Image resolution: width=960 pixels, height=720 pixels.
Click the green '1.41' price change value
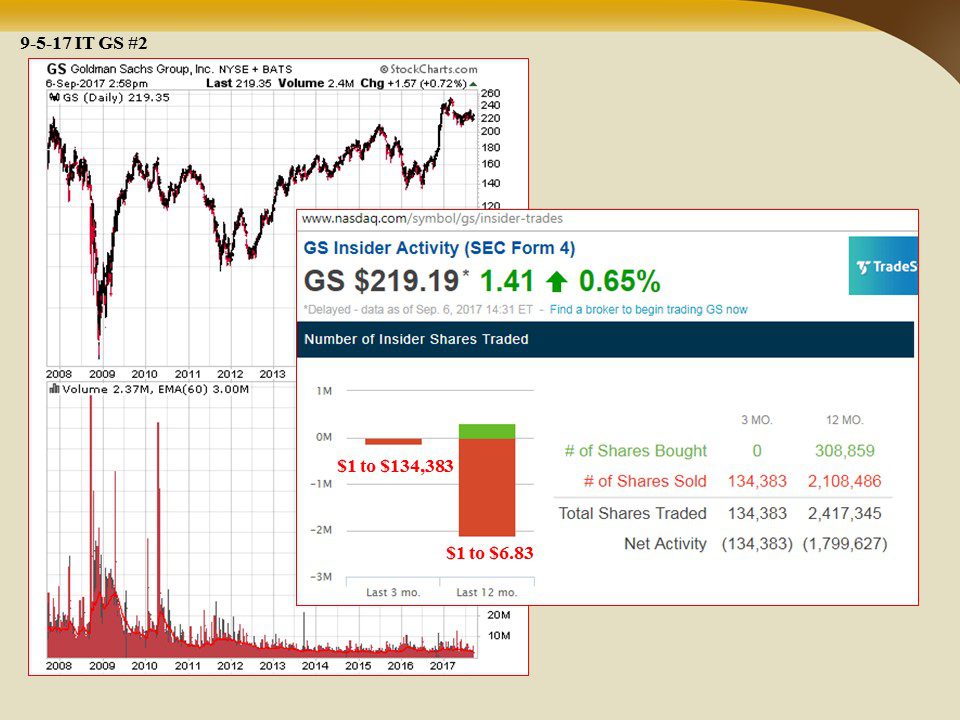click(x=507, y=282)
